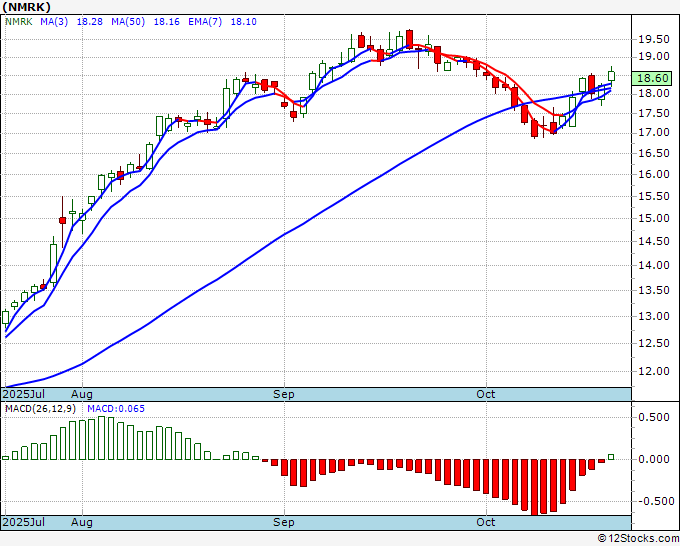Viewport: 680px width, 546px height.
Task: Click Sep on the price chart time axis
Action: (x=284, y=394)
